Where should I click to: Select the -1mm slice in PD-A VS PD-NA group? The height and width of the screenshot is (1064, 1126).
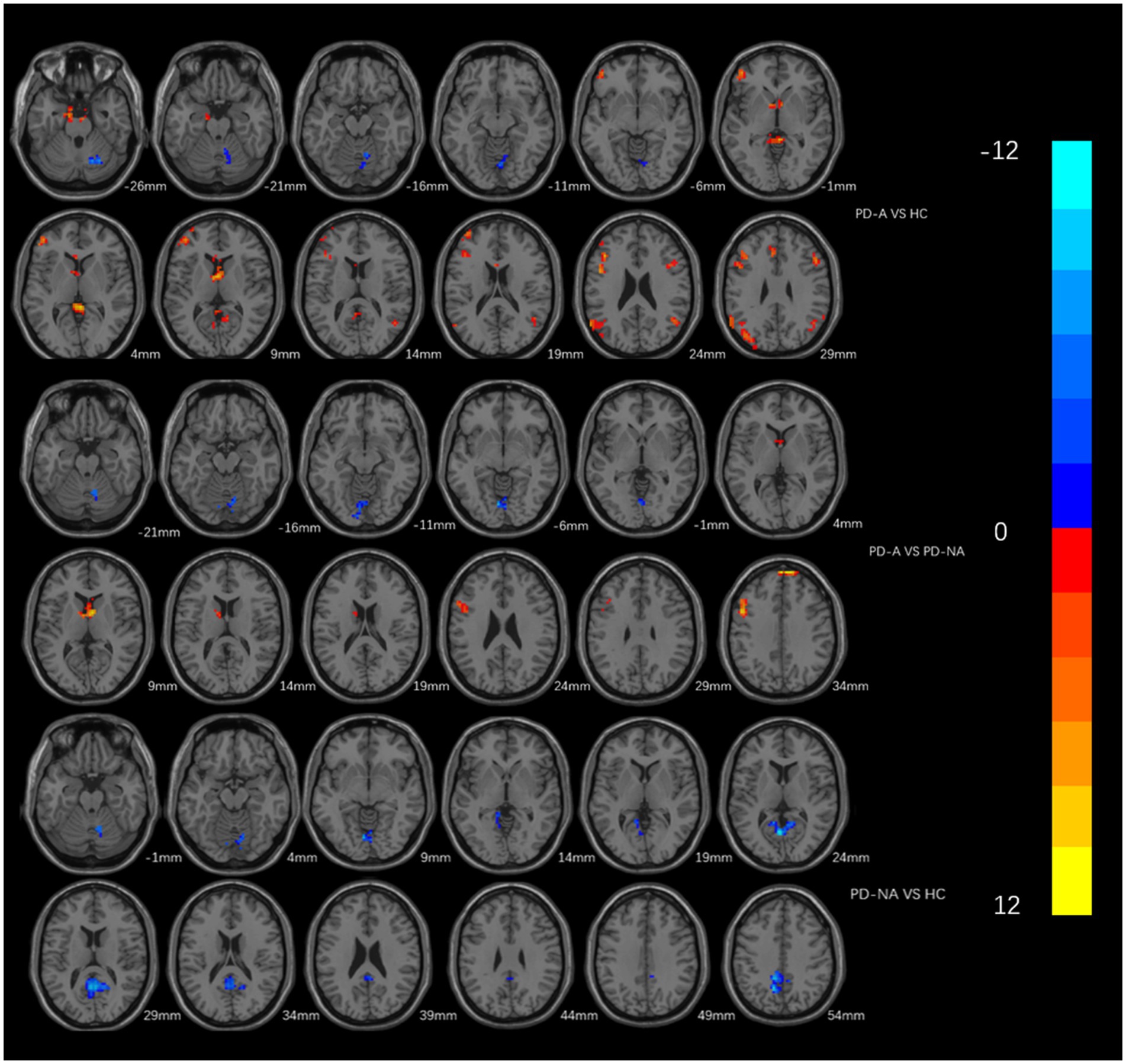point(643,459)
